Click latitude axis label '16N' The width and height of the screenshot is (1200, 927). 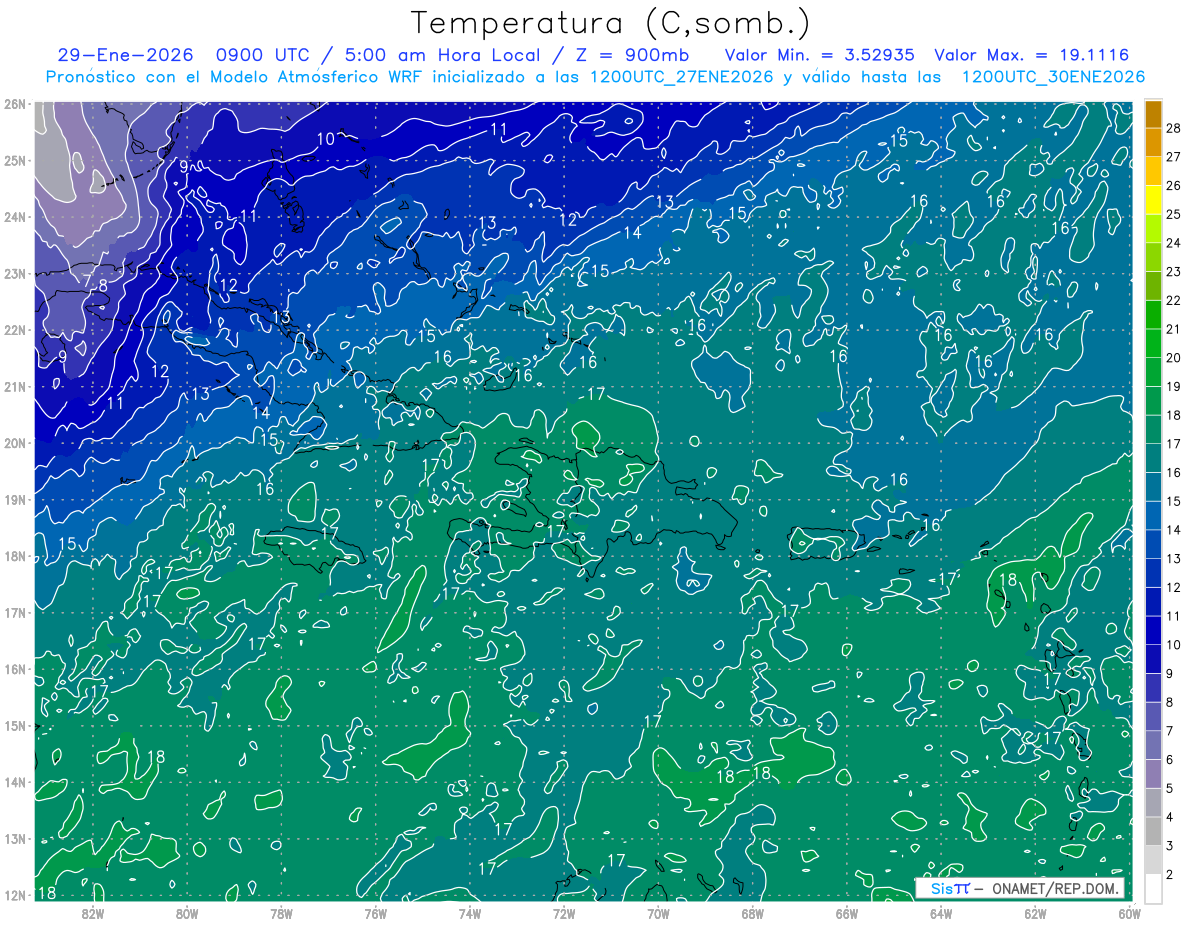(14, 669)
